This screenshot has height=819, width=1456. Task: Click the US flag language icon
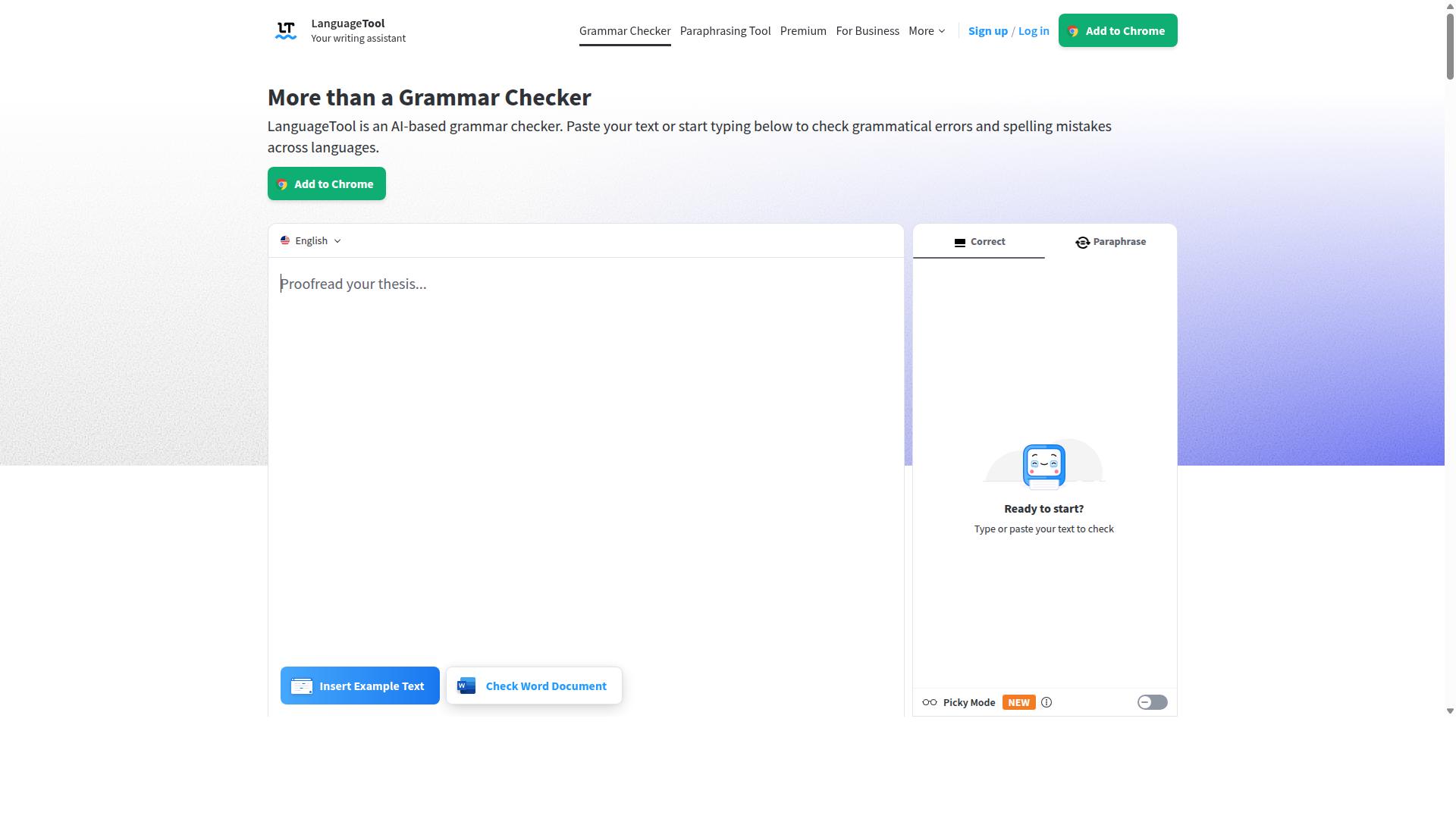[x=285, y=240]
